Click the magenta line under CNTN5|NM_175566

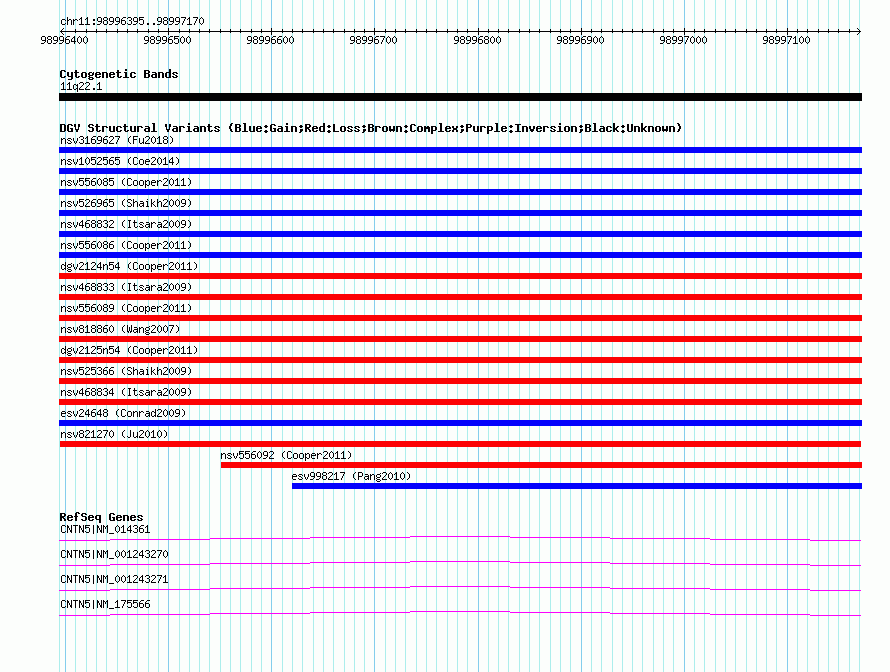tap(460, 613)
